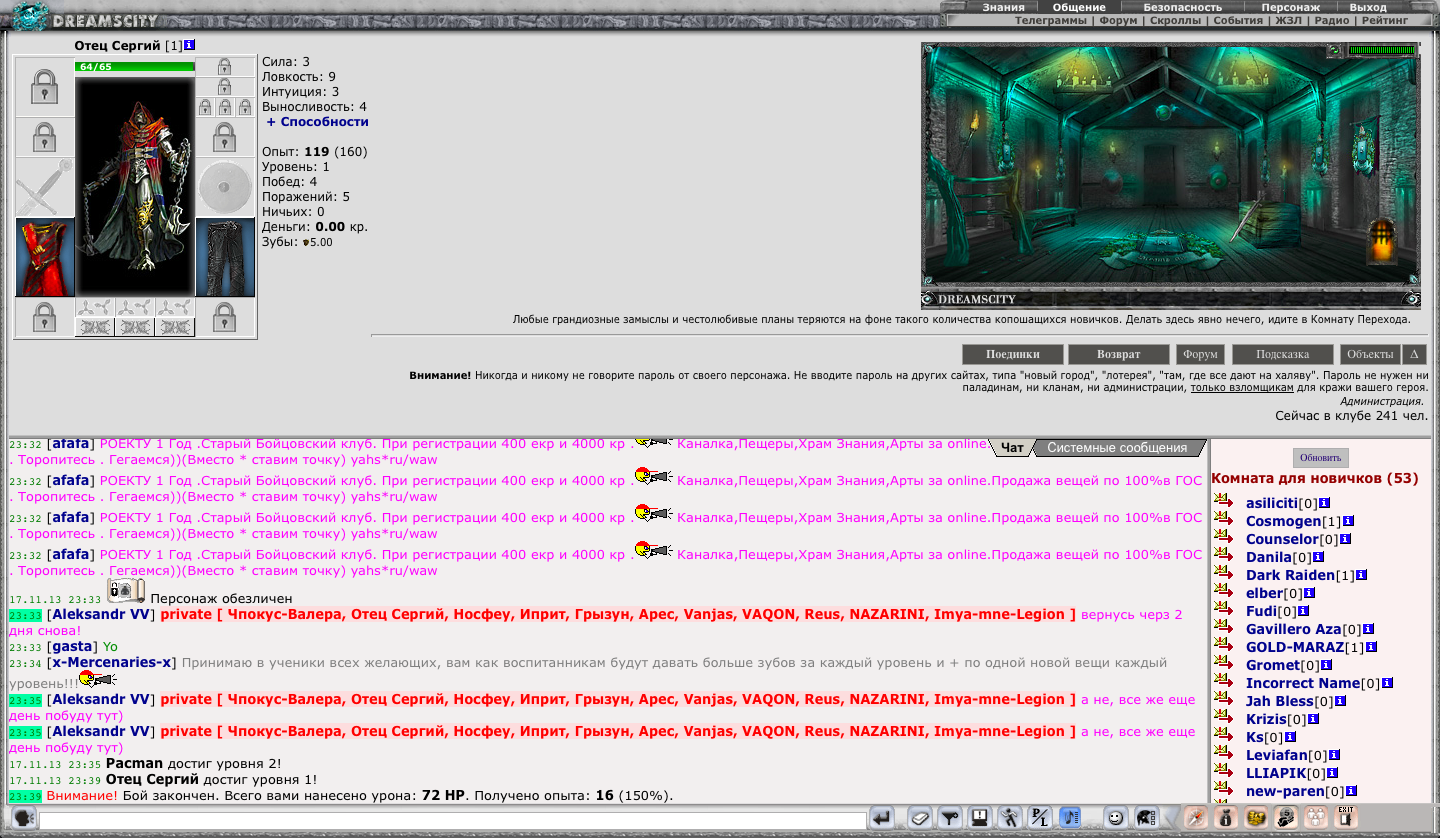This screenshot has width=1440, height=838.
Task: Click the room scene image
Action: [x=1170, y=175]
